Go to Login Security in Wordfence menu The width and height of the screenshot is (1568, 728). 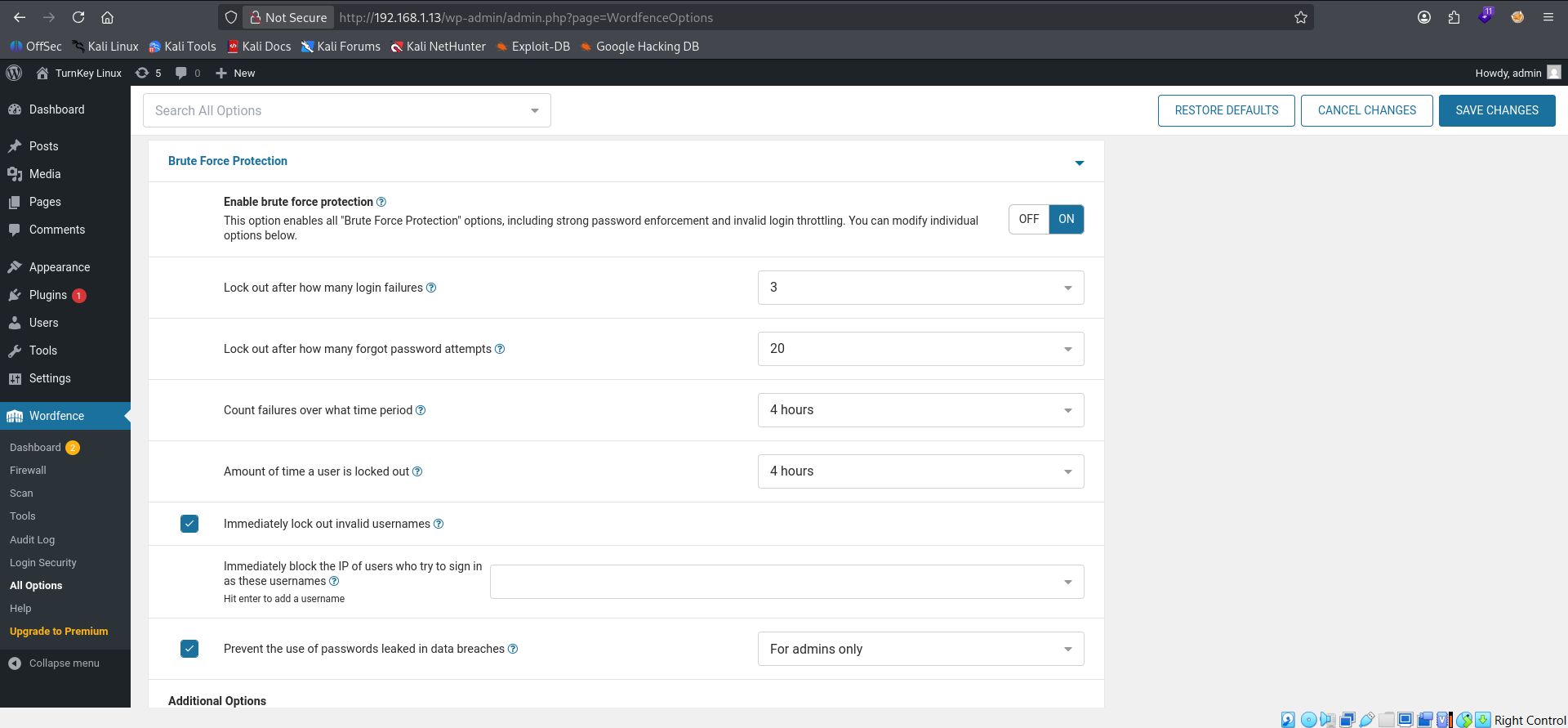pos(43,563)
